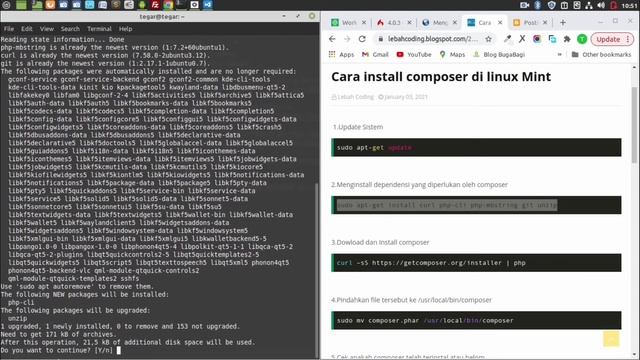Open the Other bookmarks folder

point(601,54)
